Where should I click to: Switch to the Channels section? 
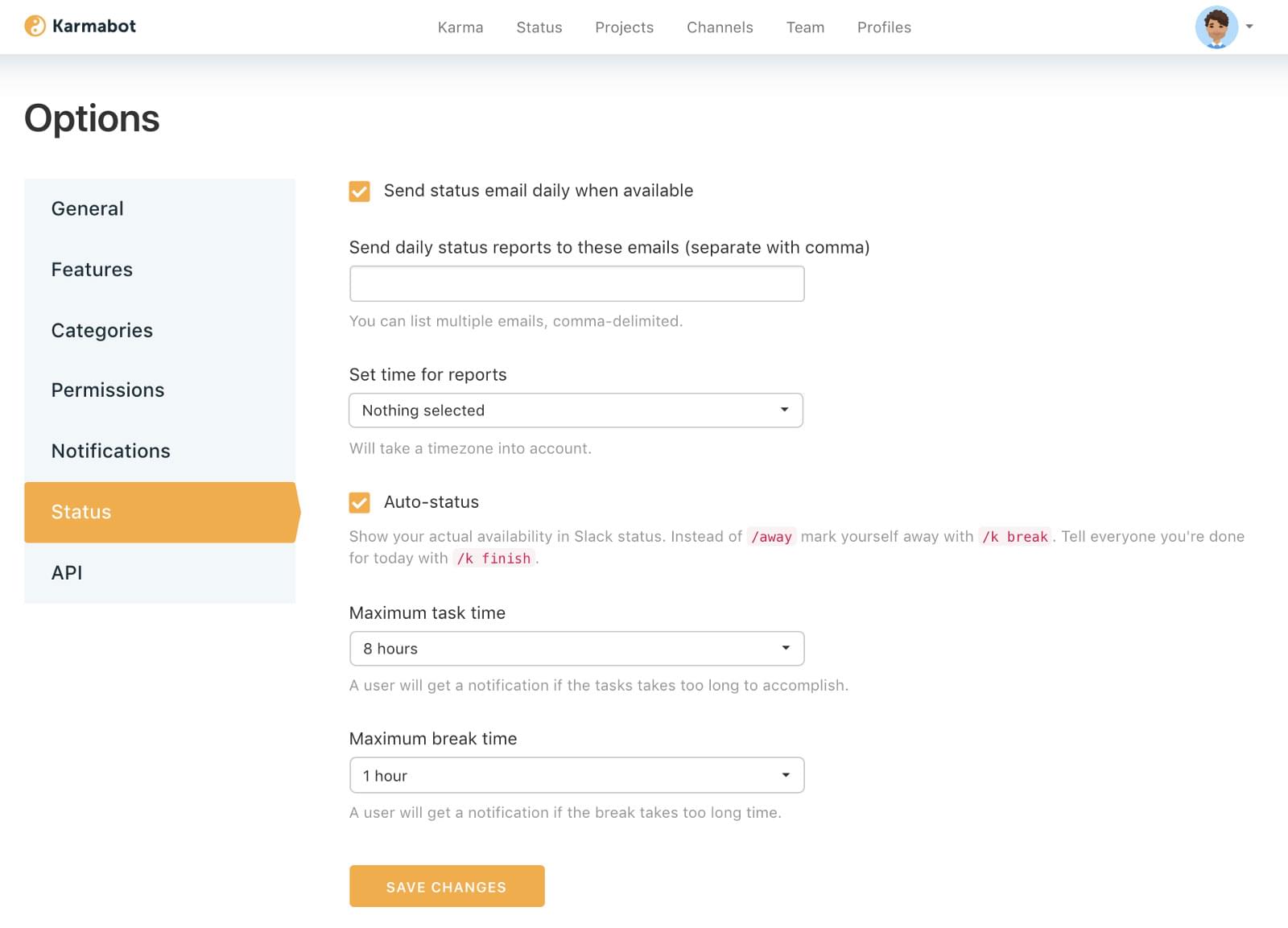(x=720, y=27)
